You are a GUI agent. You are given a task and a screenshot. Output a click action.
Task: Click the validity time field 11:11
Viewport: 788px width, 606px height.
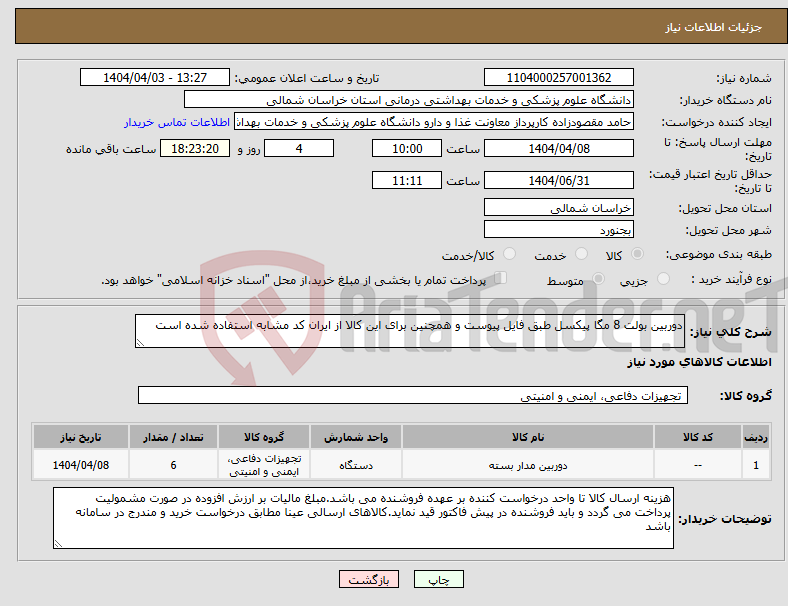click(x=407, y=180)
